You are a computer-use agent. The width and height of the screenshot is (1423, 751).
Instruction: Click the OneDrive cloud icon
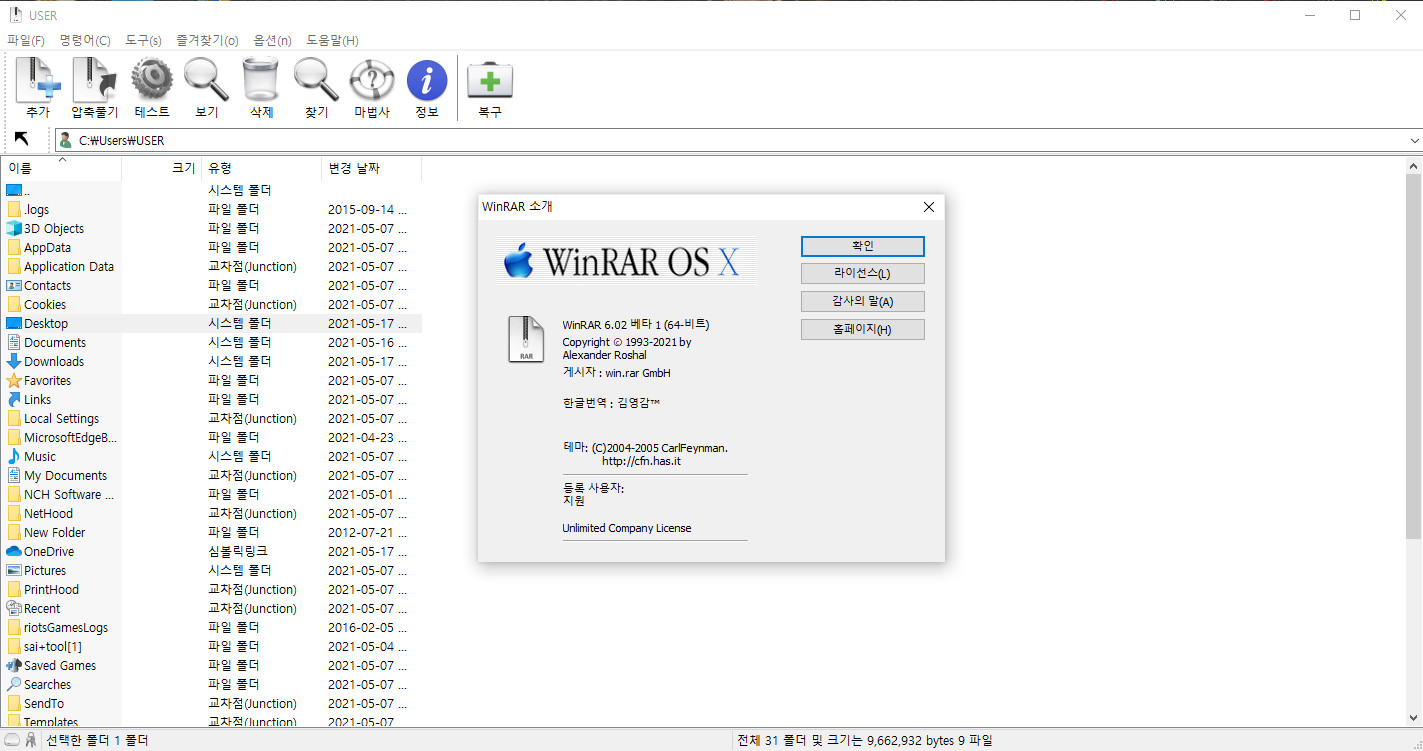[14, 551]
